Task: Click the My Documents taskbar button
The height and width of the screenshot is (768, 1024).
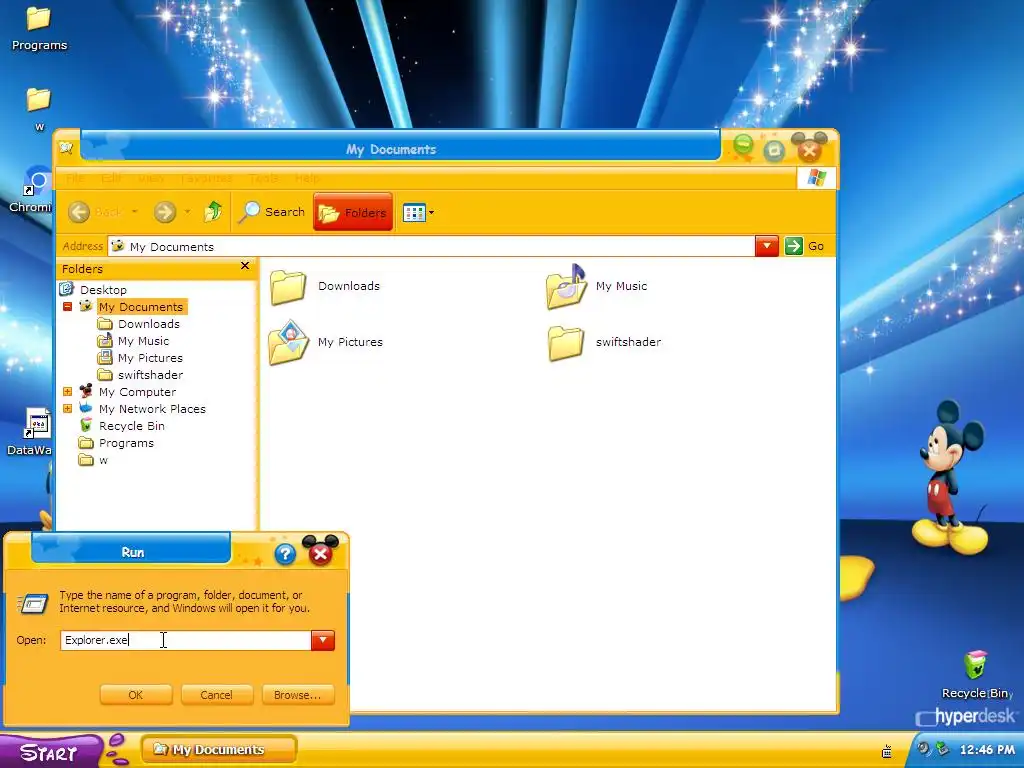Action: pyautogui.click(x=219, y=750)
